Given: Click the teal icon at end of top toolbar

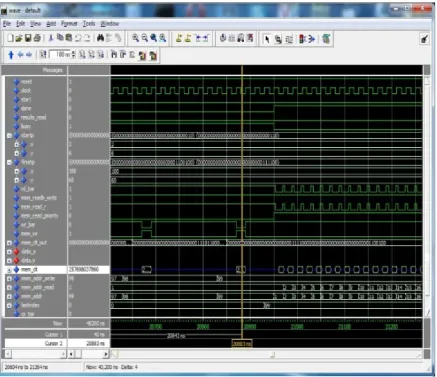Looking at the screenshot, I should tap(326, 39).
